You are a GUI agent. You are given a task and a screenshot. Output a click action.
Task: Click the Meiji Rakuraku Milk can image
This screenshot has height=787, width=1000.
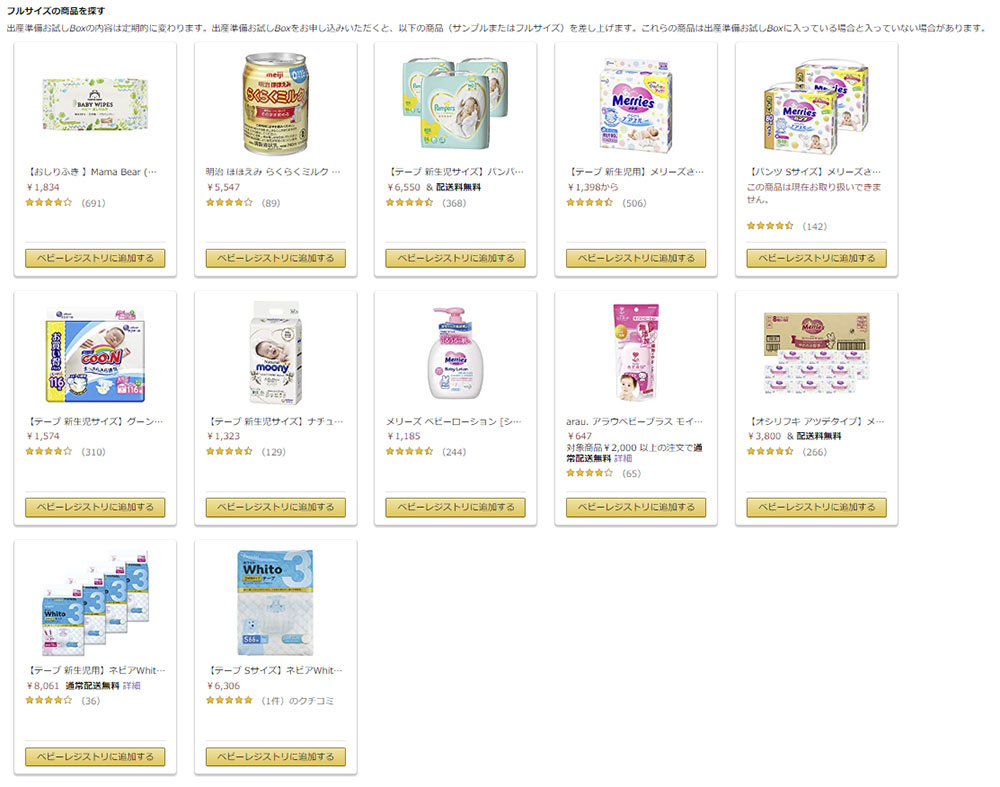[276, 104]
